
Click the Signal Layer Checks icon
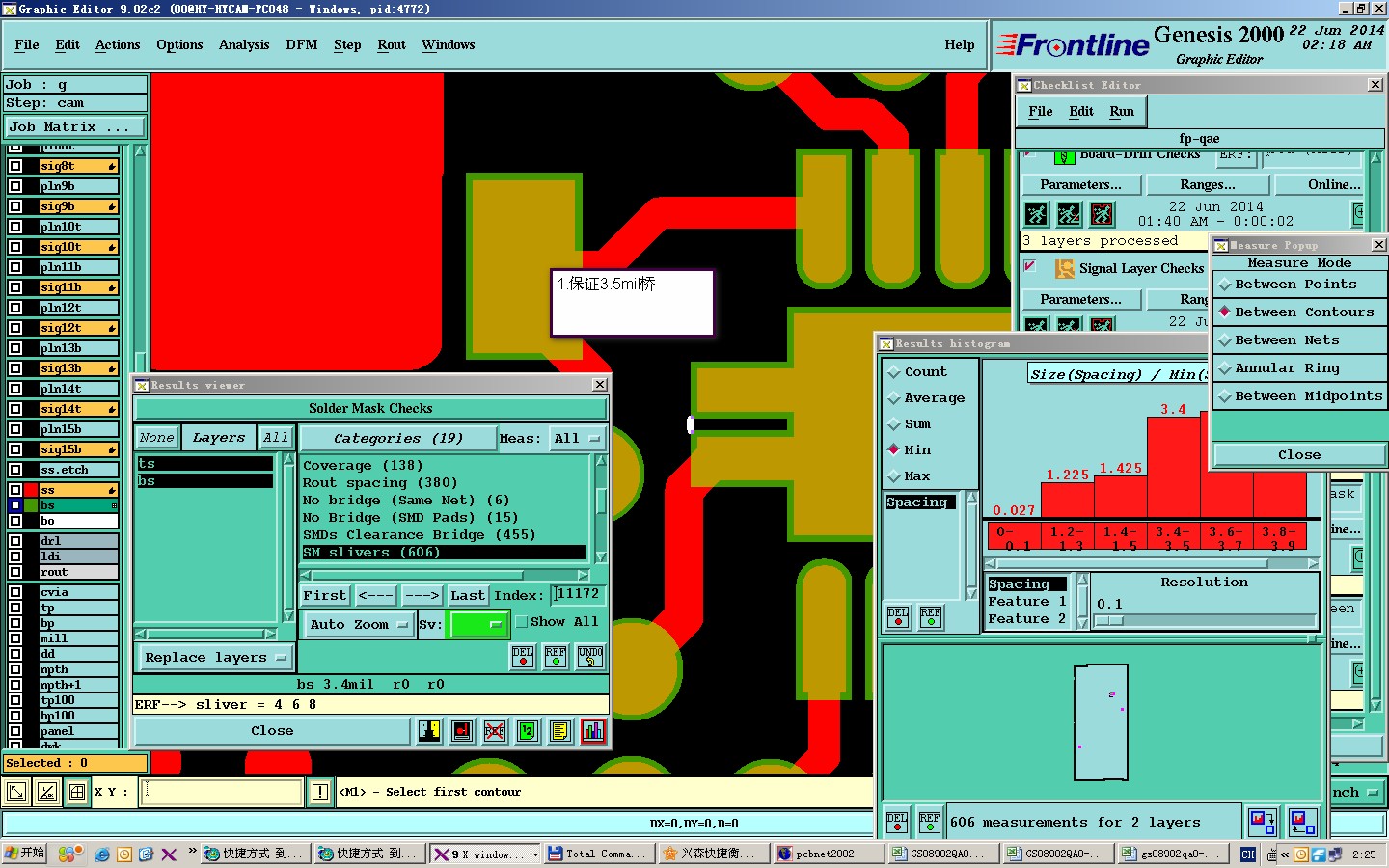[1064, 268]
